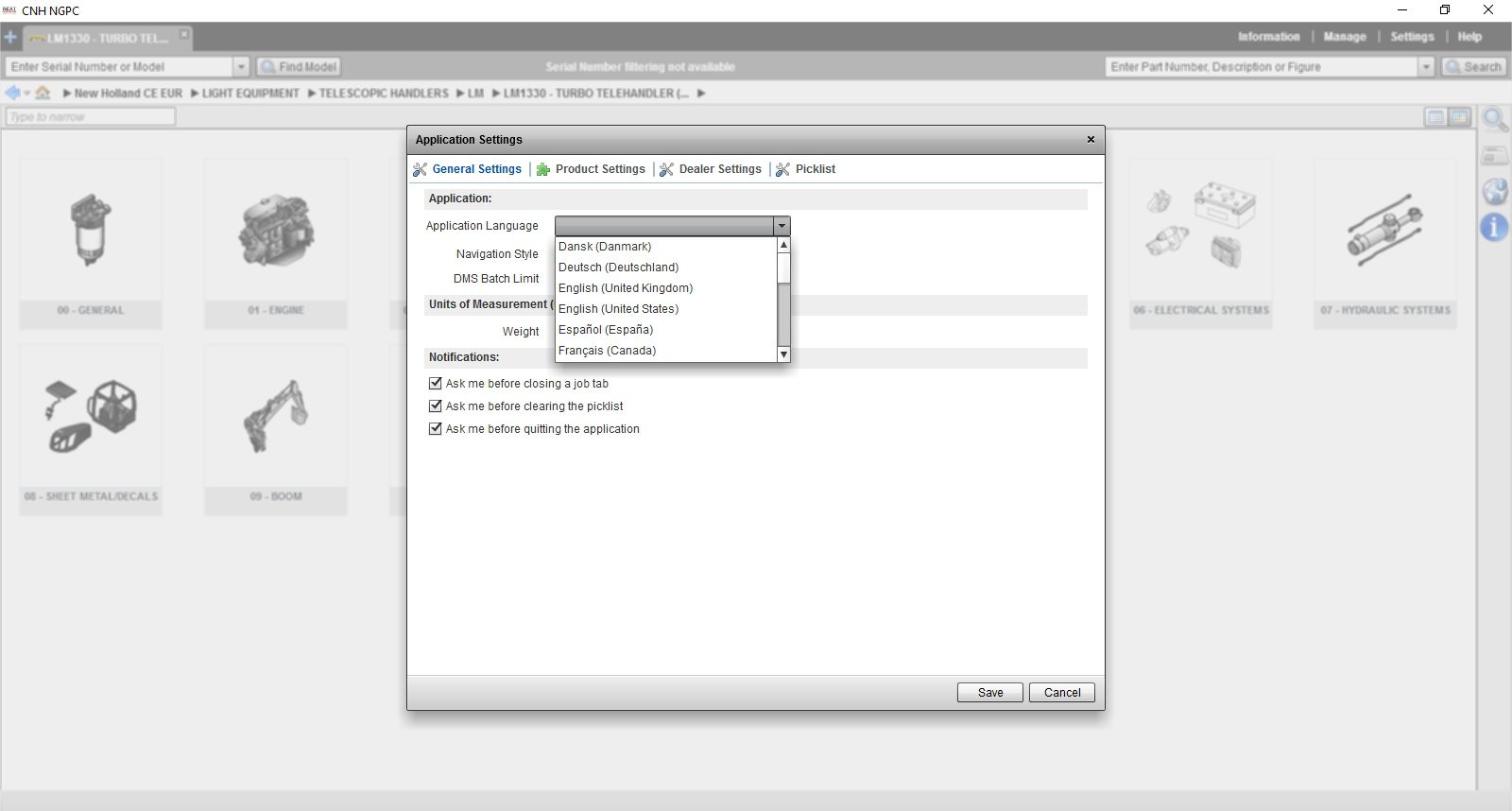Click the Enter Part Number search field
This screenshot has height=811, width=1512.
click(x=1262, y=66)
